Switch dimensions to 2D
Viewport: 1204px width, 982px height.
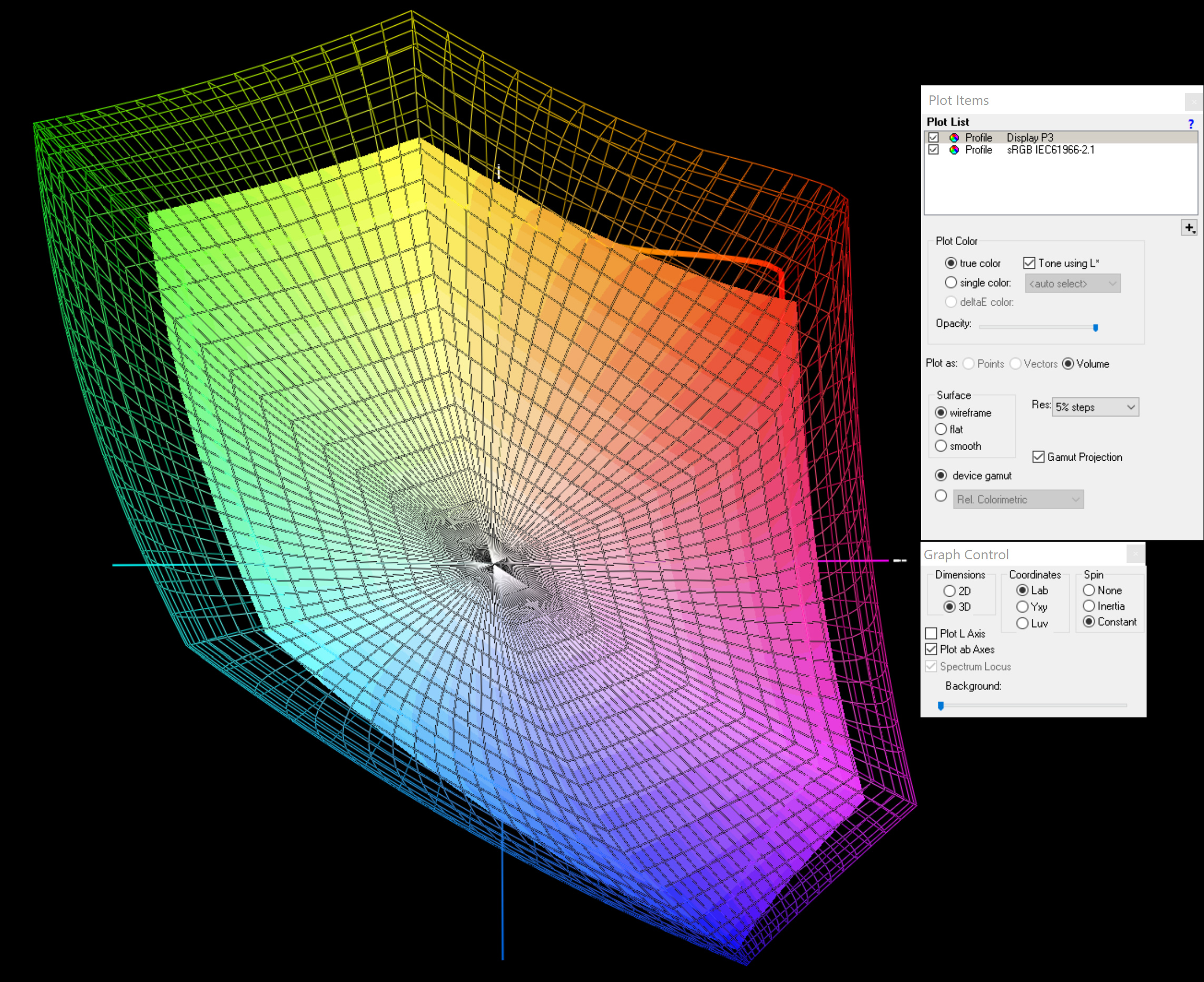pyautogui.click(x=950, y=591)
